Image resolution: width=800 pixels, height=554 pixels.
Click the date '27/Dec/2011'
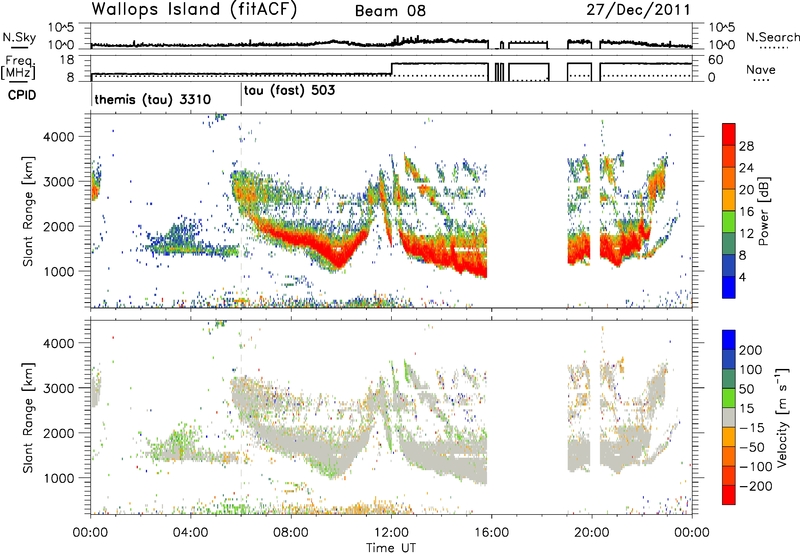[638, 10]
